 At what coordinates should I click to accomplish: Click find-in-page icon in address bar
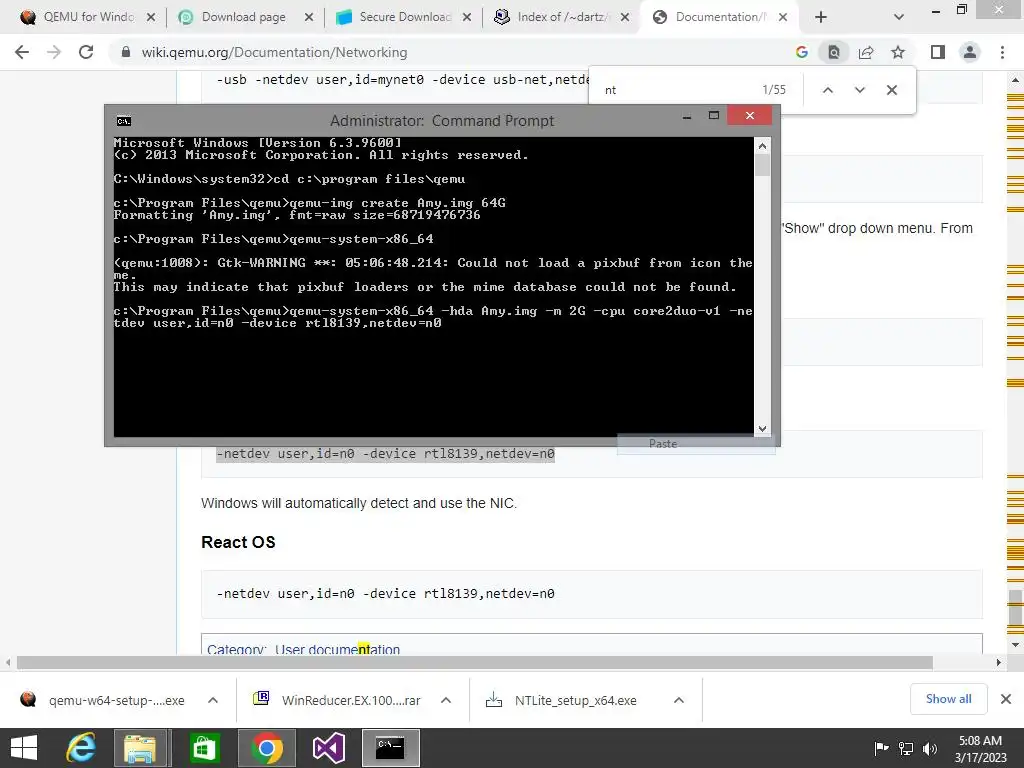[x=834, y=52]
